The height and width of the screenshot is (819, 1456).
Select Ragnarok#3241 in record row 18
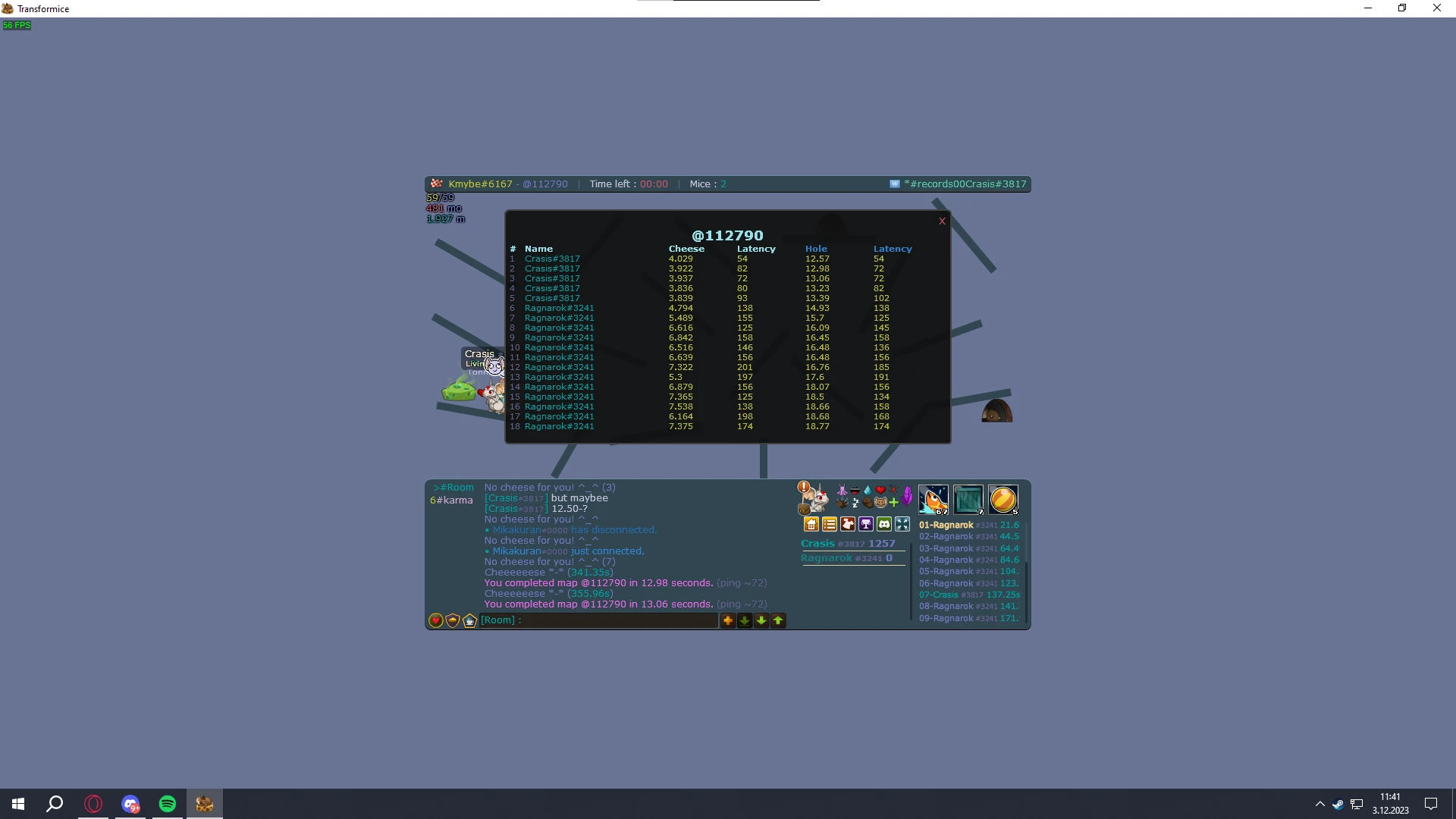point(560,426)
